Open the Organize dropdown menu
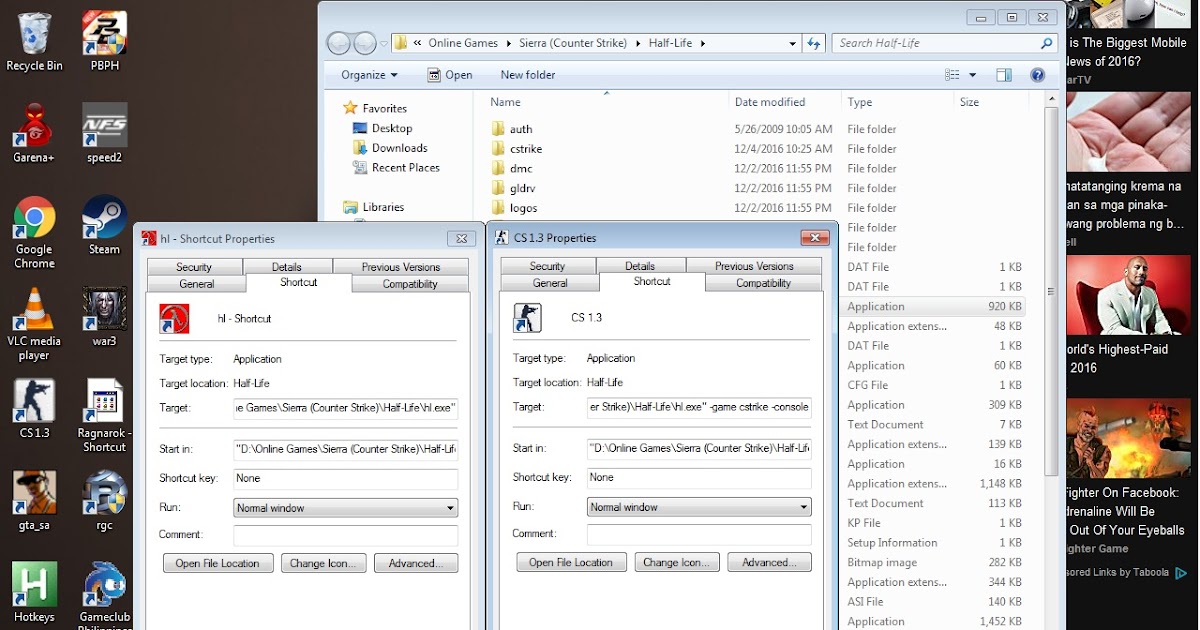This screenshot has height=630, width=1200. point(369,75)
